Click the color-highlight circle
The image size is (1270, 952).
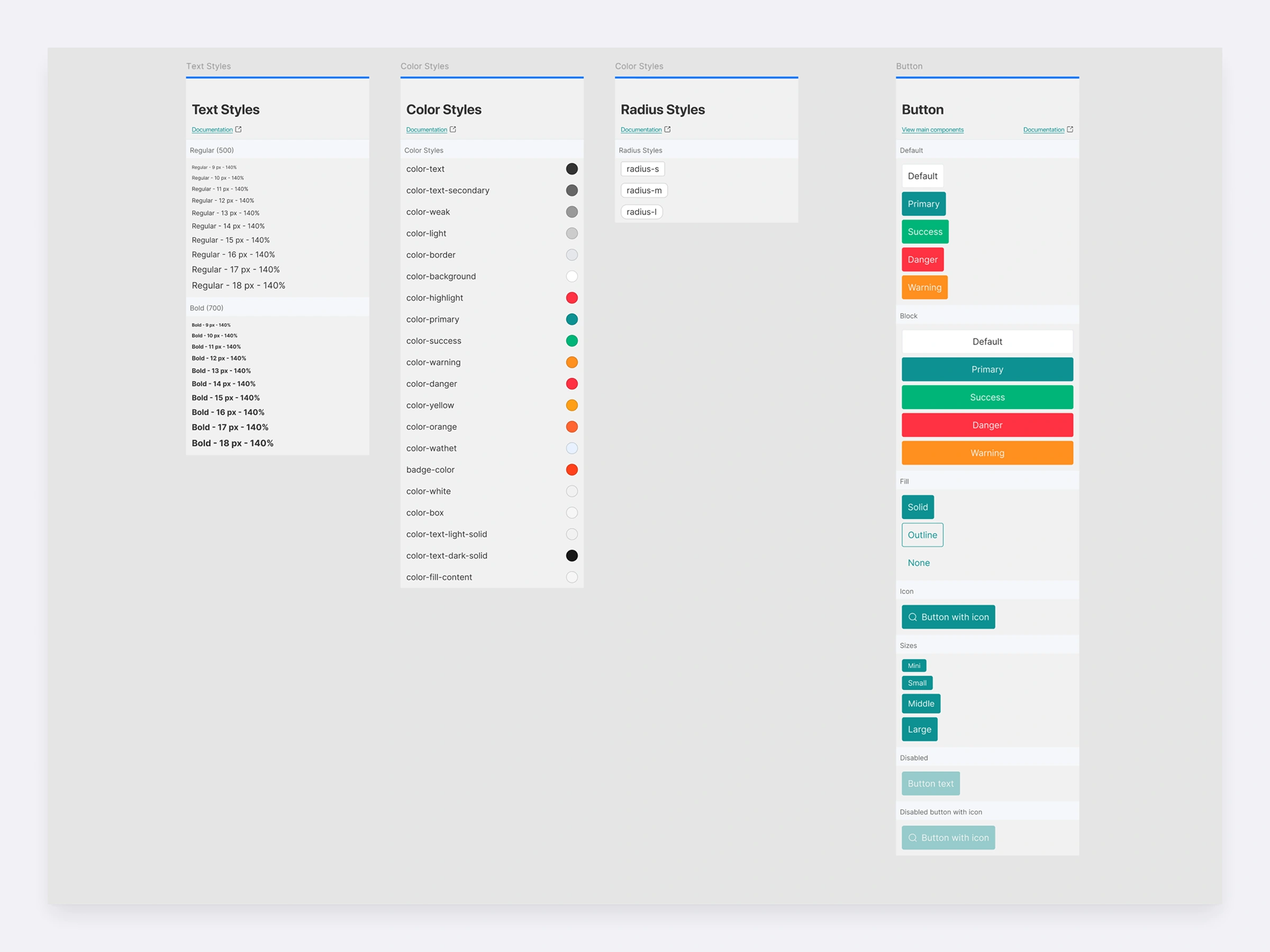572,298
